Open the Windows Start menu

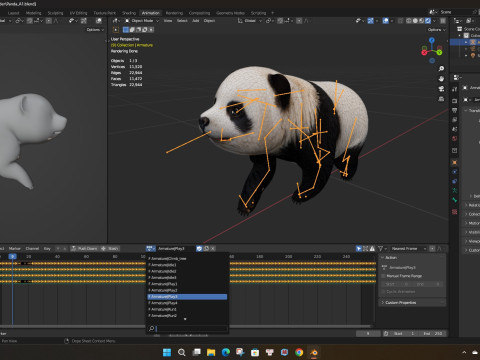(x=167, y=352)
